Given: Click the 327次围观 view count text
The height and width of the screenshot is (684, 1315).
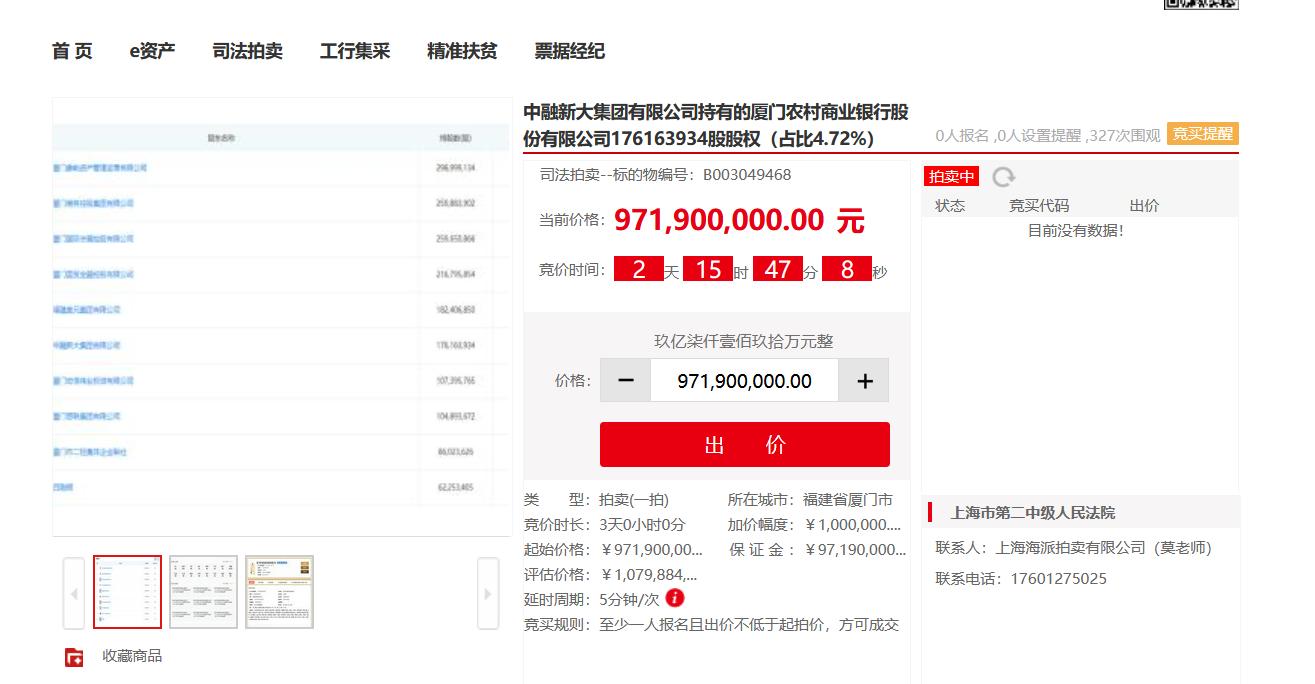Looking at the screenshot, I should [x=1123, y=135].
